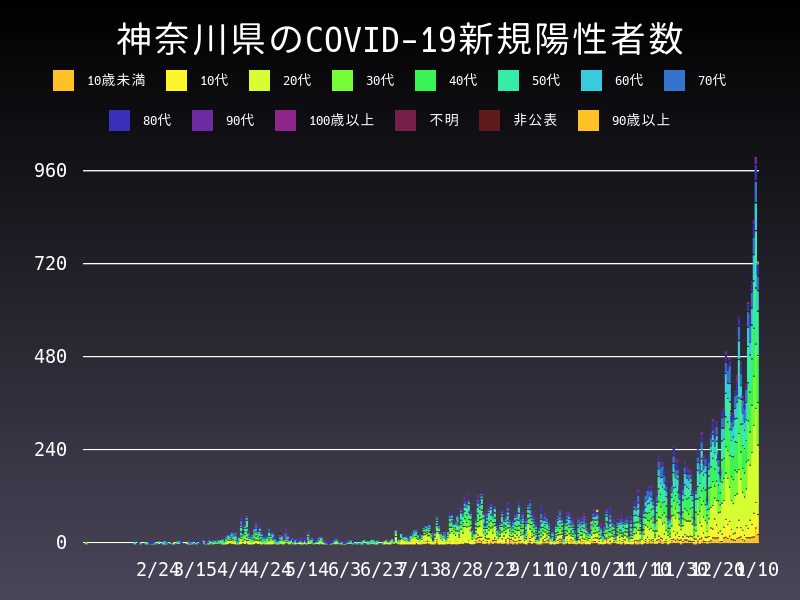Select the blue 70代 legend swatch

point(674,80)
